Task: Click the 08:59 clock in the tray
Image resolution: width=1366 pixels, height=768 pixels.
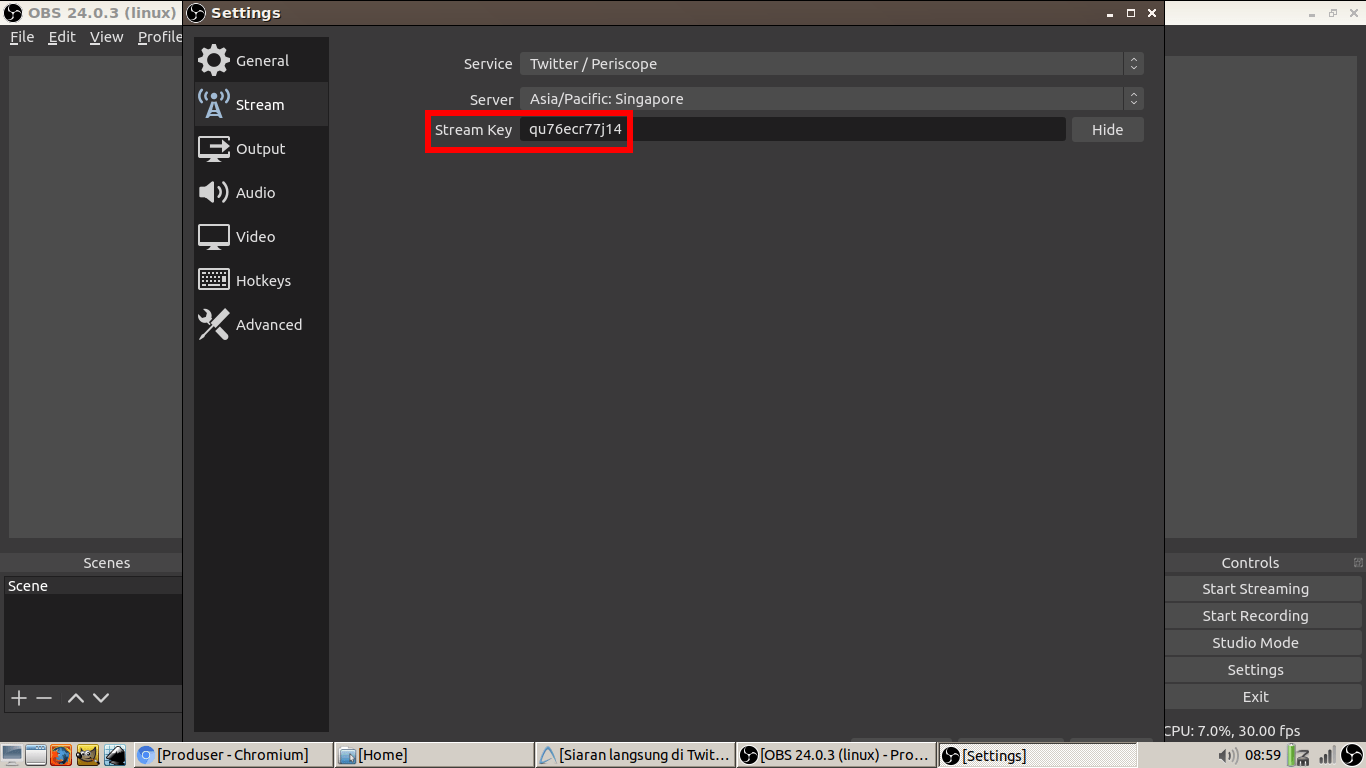Action: coord(1263,755)
